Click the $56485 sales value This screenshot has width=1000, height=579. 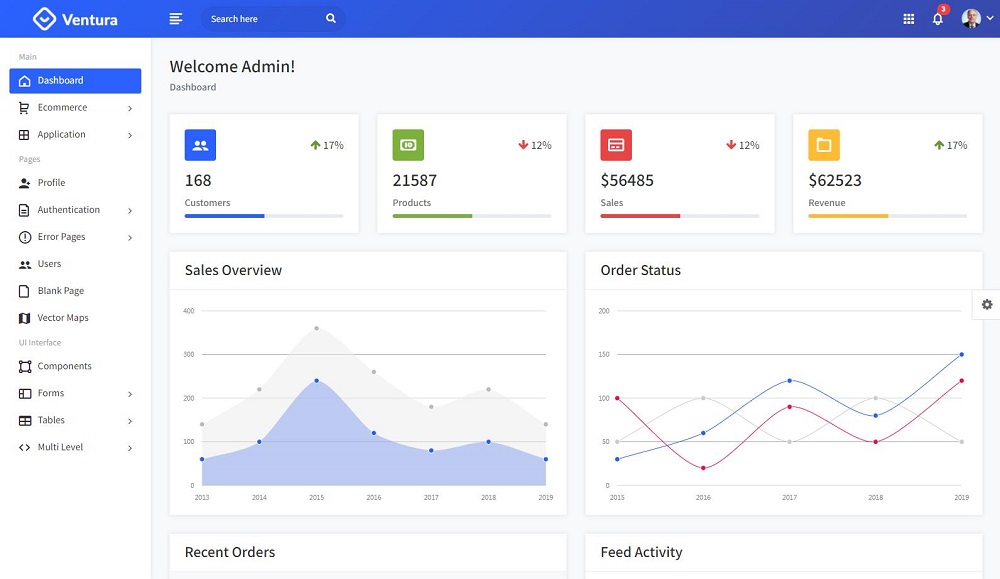point(627,180)
